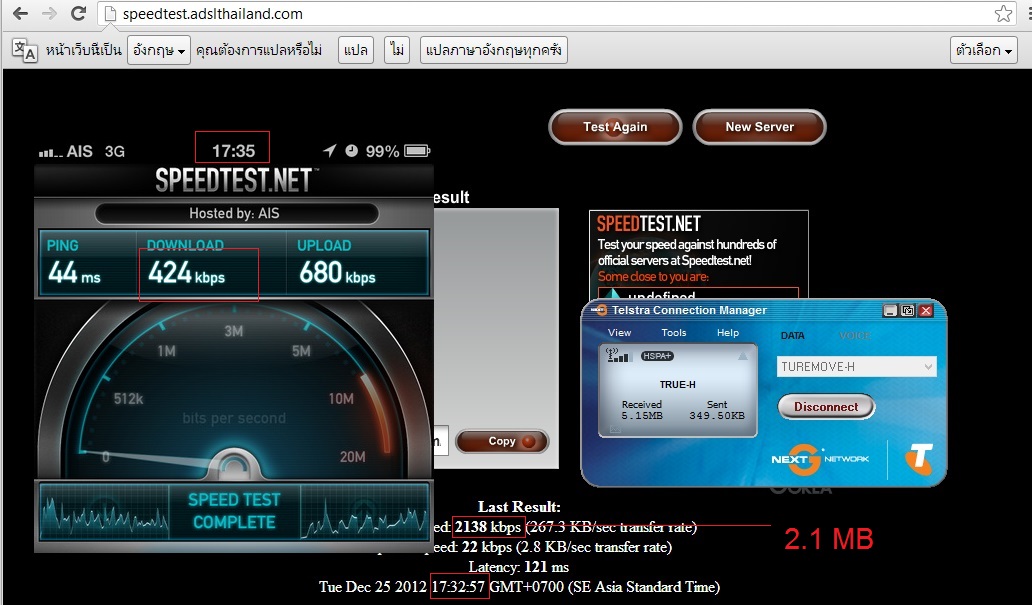1032x605 pixels.
Task: Click the faint envelope icon in Telstra status panel
Action: pos(615,429)
